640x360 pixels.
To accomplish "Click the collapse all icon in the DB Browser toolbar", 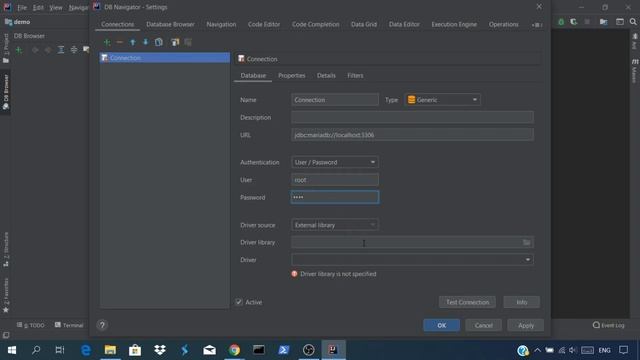I will click(x=74, y=50).
